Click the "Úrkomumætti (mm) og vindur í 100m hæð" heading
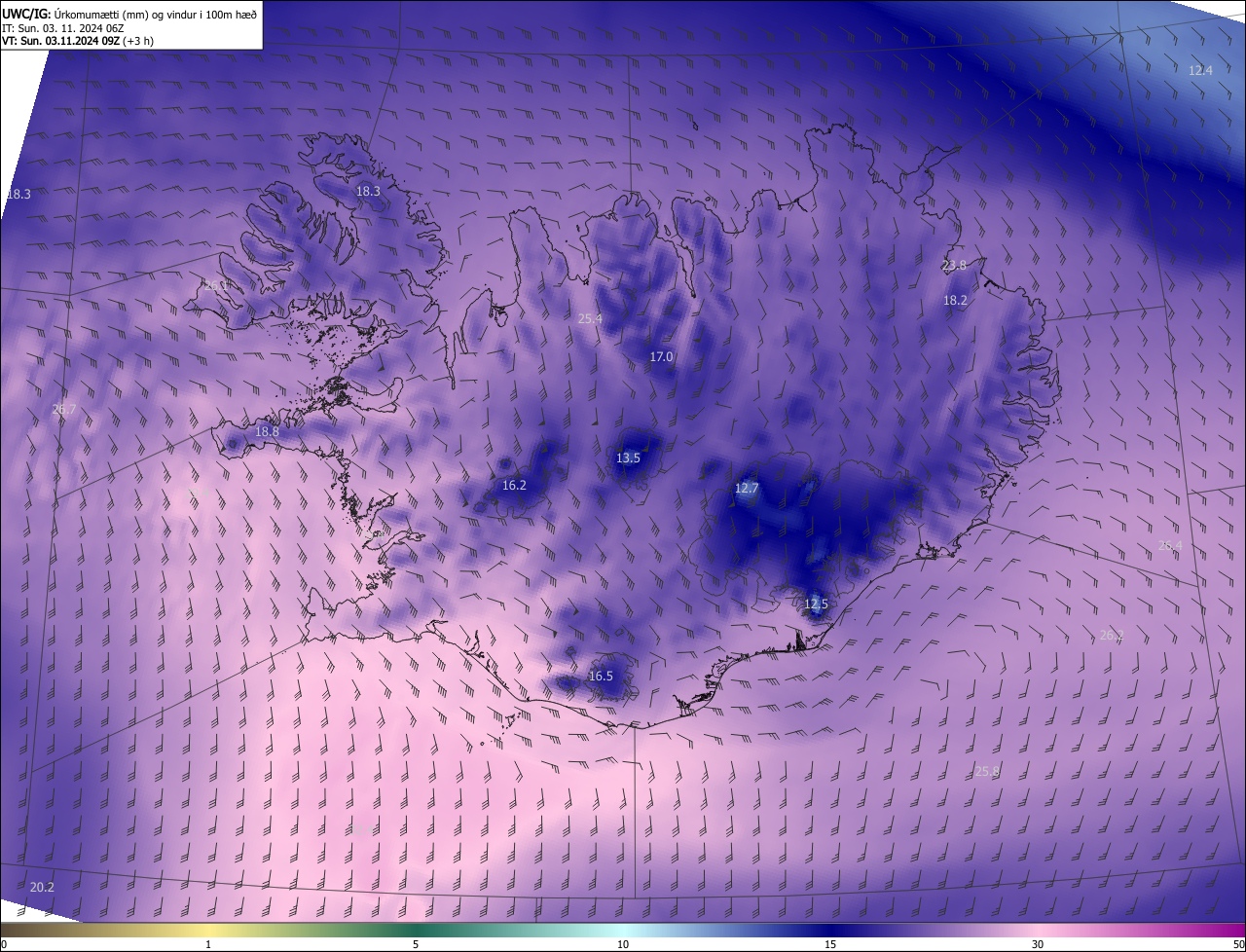The width and height of the screenshot is (1246, 952). (156, 13)
